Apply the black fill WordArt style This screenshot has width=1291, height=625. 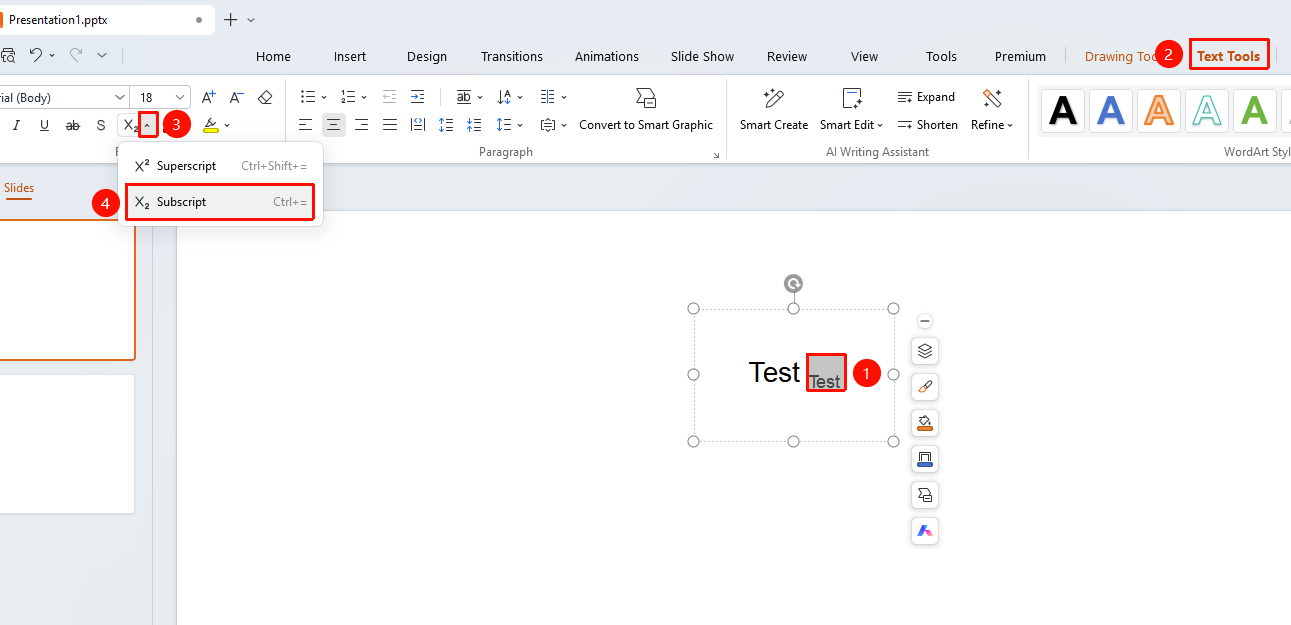[x=1064, y=110]
